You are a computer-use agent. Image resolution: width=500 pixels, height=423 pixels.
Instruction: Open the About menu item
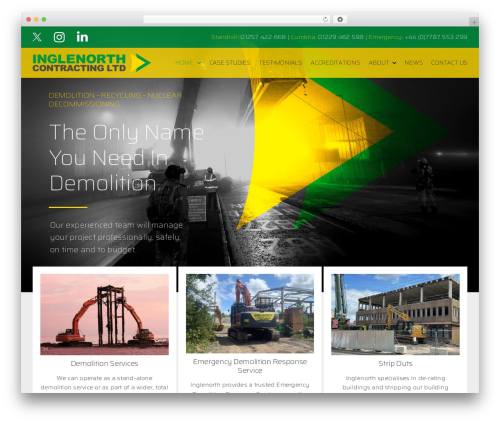(x=379, y=63)
